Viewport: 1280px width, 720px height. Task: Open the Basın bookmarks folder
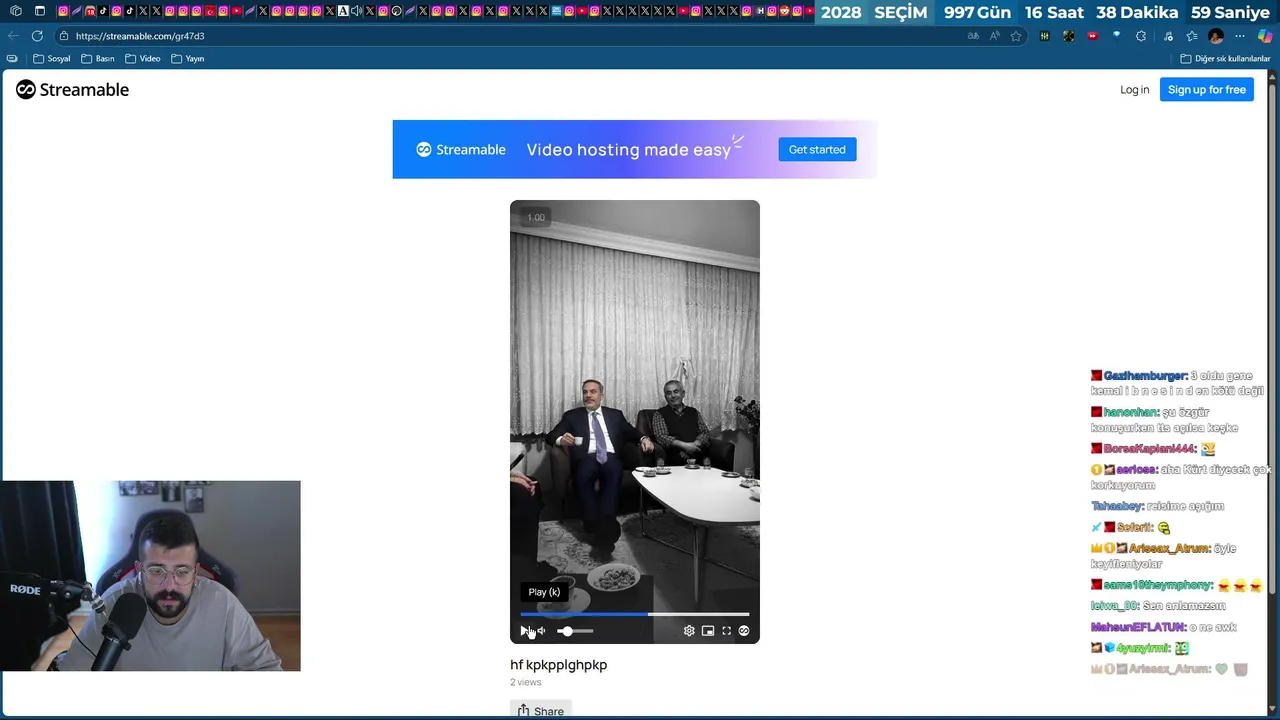pos(98,59)
